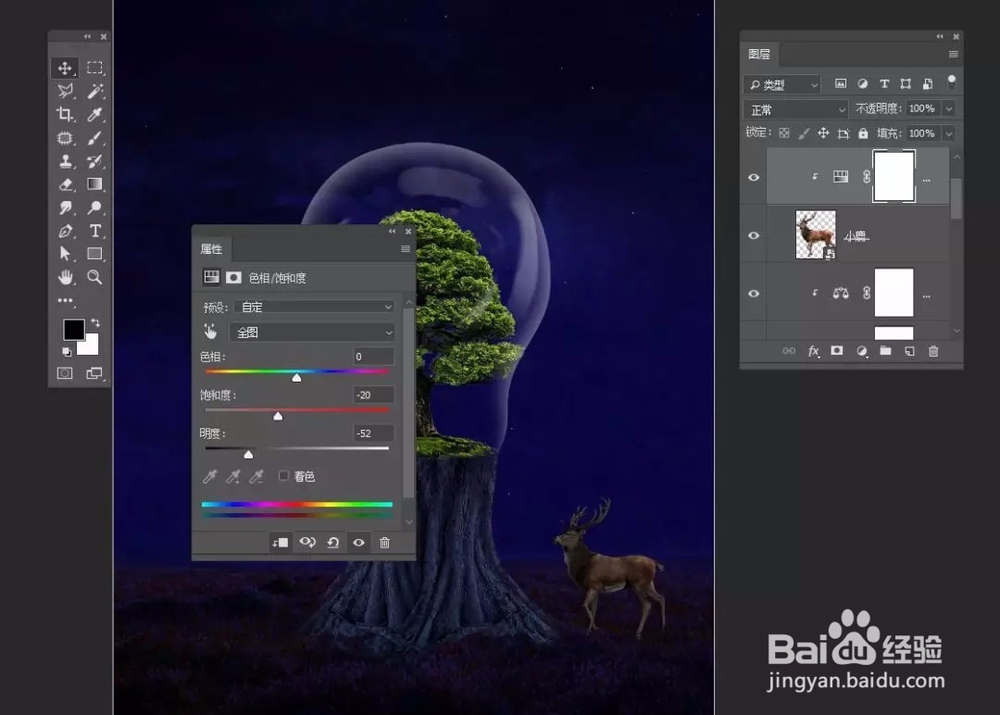This screenshot has height=715, width=1000.
Task: Open the 填充 fill dropdown arrow
Action: (949, 134)
